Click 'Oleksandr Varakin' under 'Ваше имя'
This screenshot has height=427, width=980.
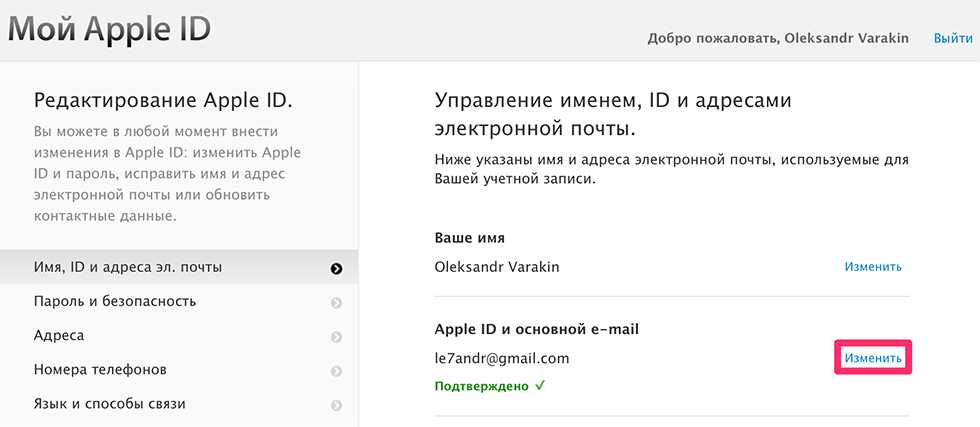pyautogui.click(x=498, y=267)
